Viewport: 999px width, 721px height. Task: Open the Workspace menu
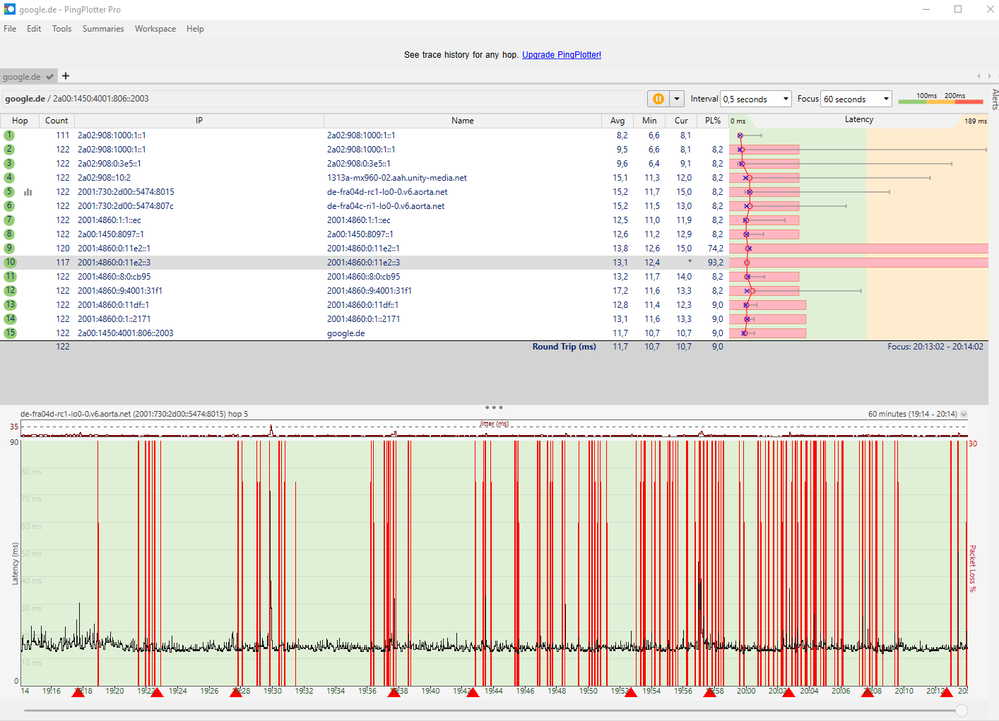[x=154, y=29]
